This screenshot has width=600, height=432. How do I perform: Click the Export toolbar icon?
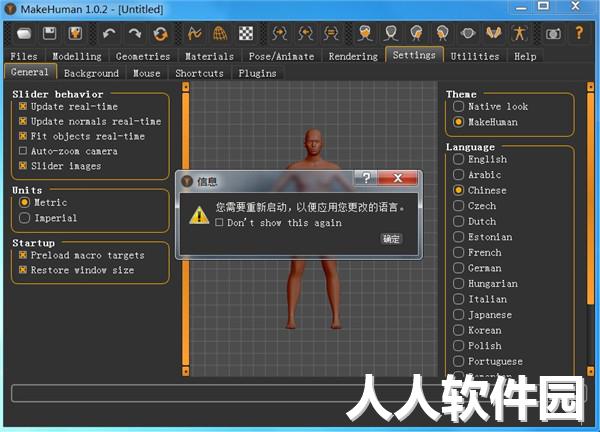pyautogui.click(x=75, y=34)
